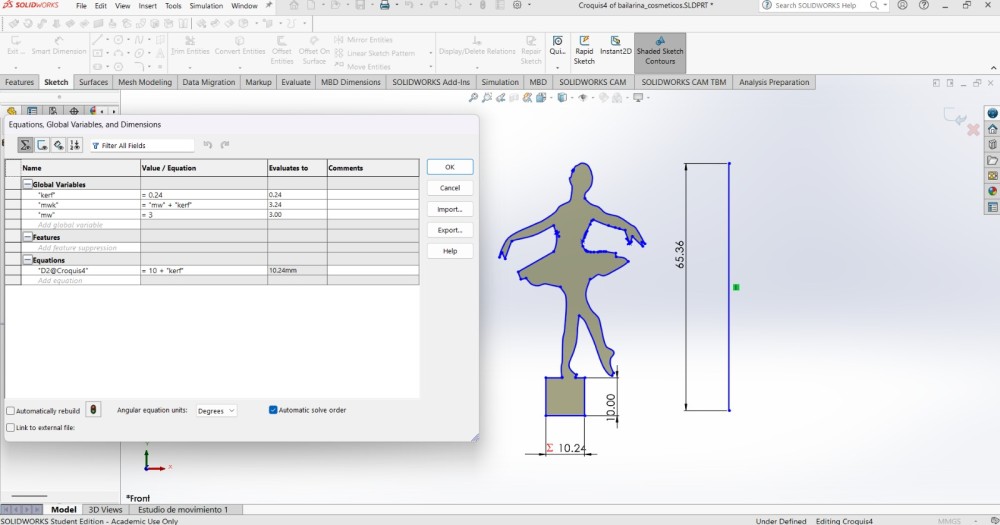Collapse the Global Variables section
The image size is (1000, 525).
(27, 184)
